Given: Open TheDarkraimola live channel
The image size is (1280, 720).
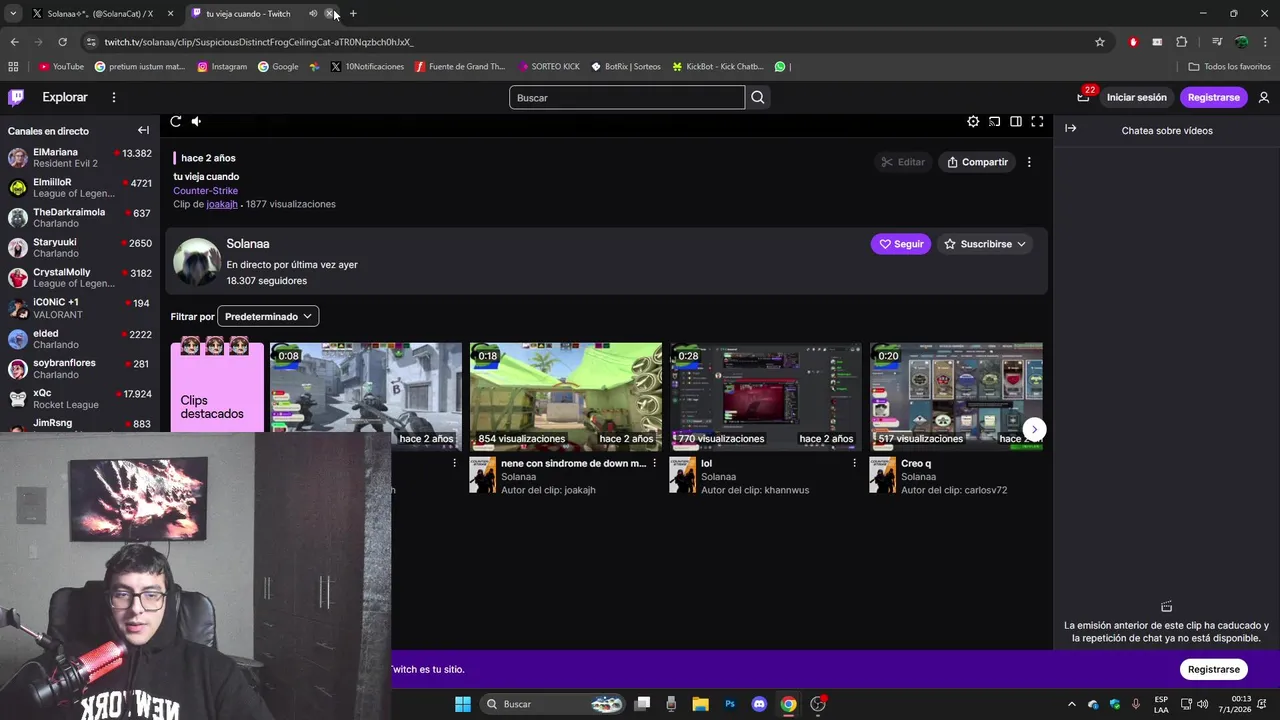Looking at the screenshot, I should click(80, 218).
